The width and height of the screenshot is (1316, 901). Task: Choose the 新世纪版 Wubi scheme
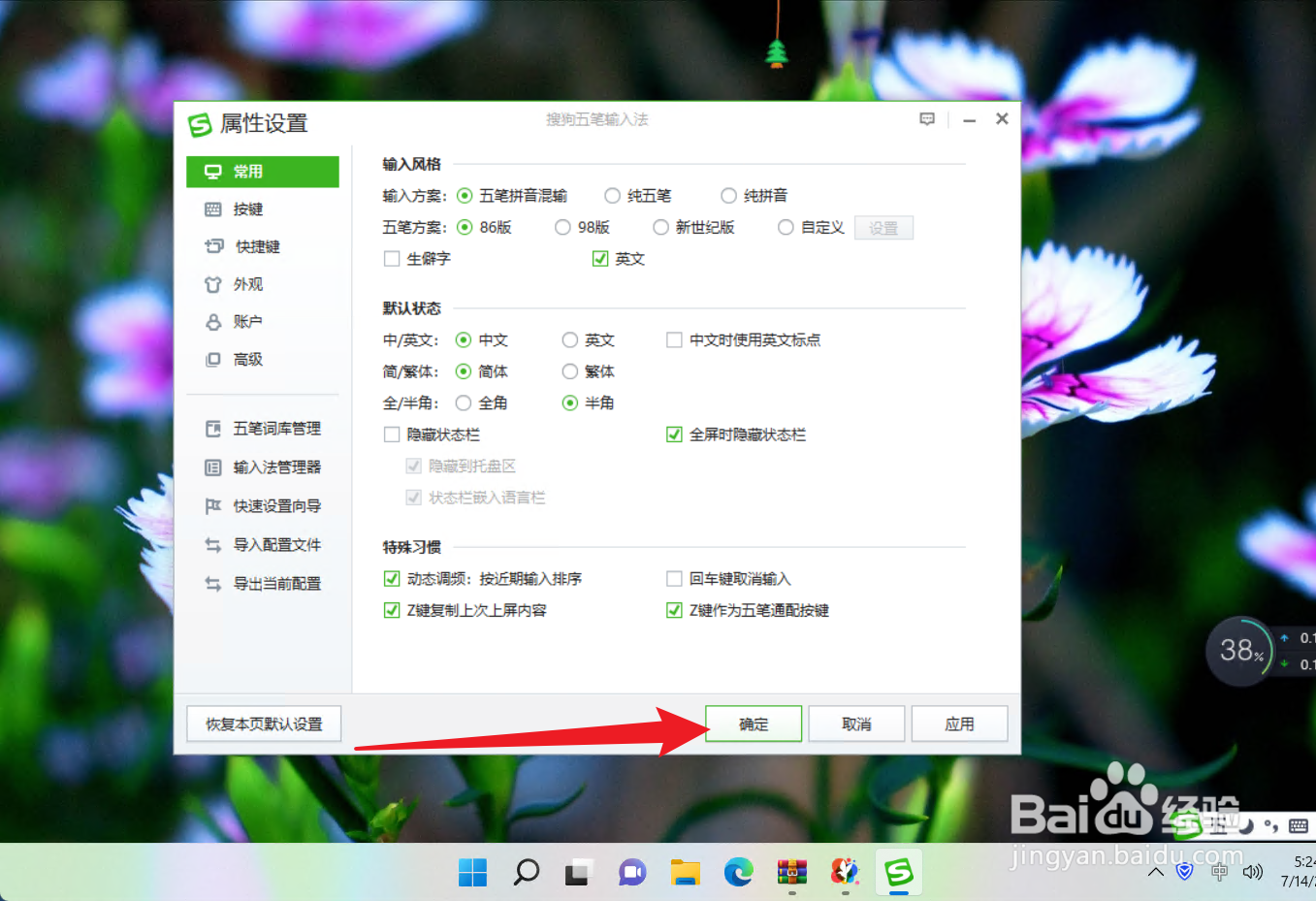coord(660,228)
